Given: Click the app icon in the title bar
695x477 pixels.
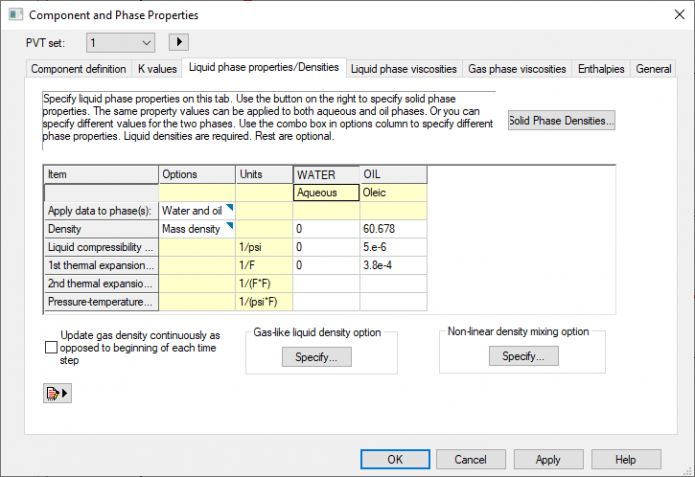Looking at the screenshot, I should tap(13, 15).
